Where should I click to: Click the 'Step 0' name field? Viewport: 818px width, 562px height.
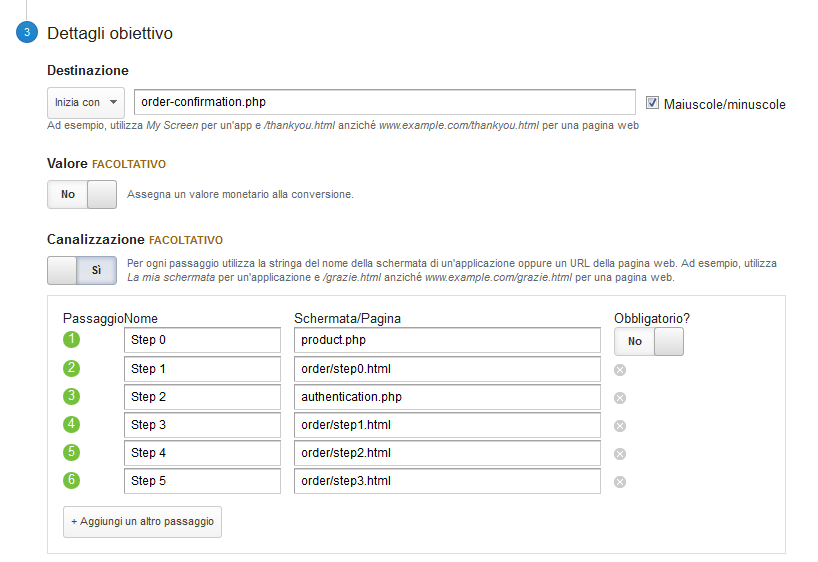click(x=203, y=341)
